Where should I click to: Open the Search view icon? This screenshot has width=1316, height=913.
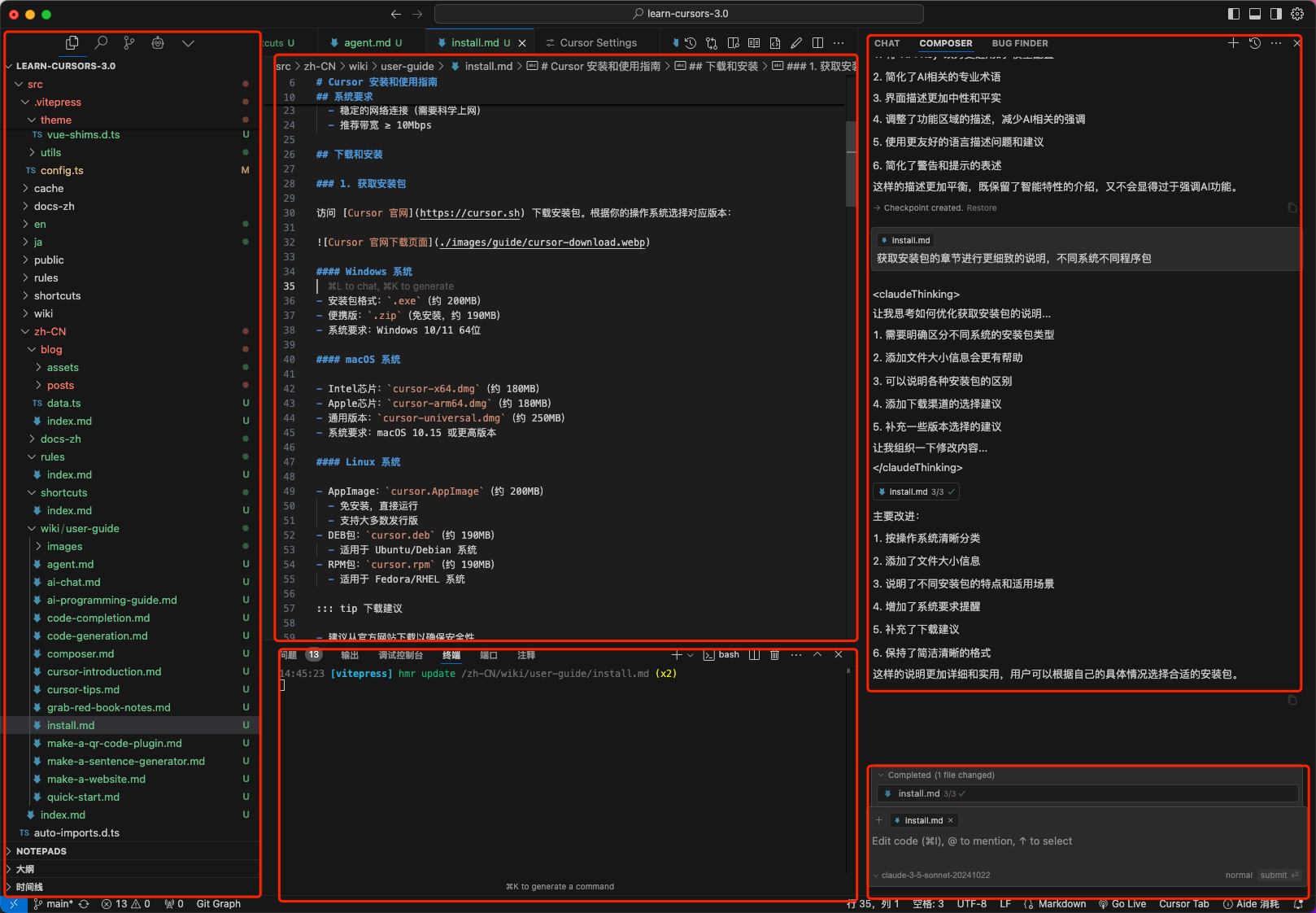101,43
